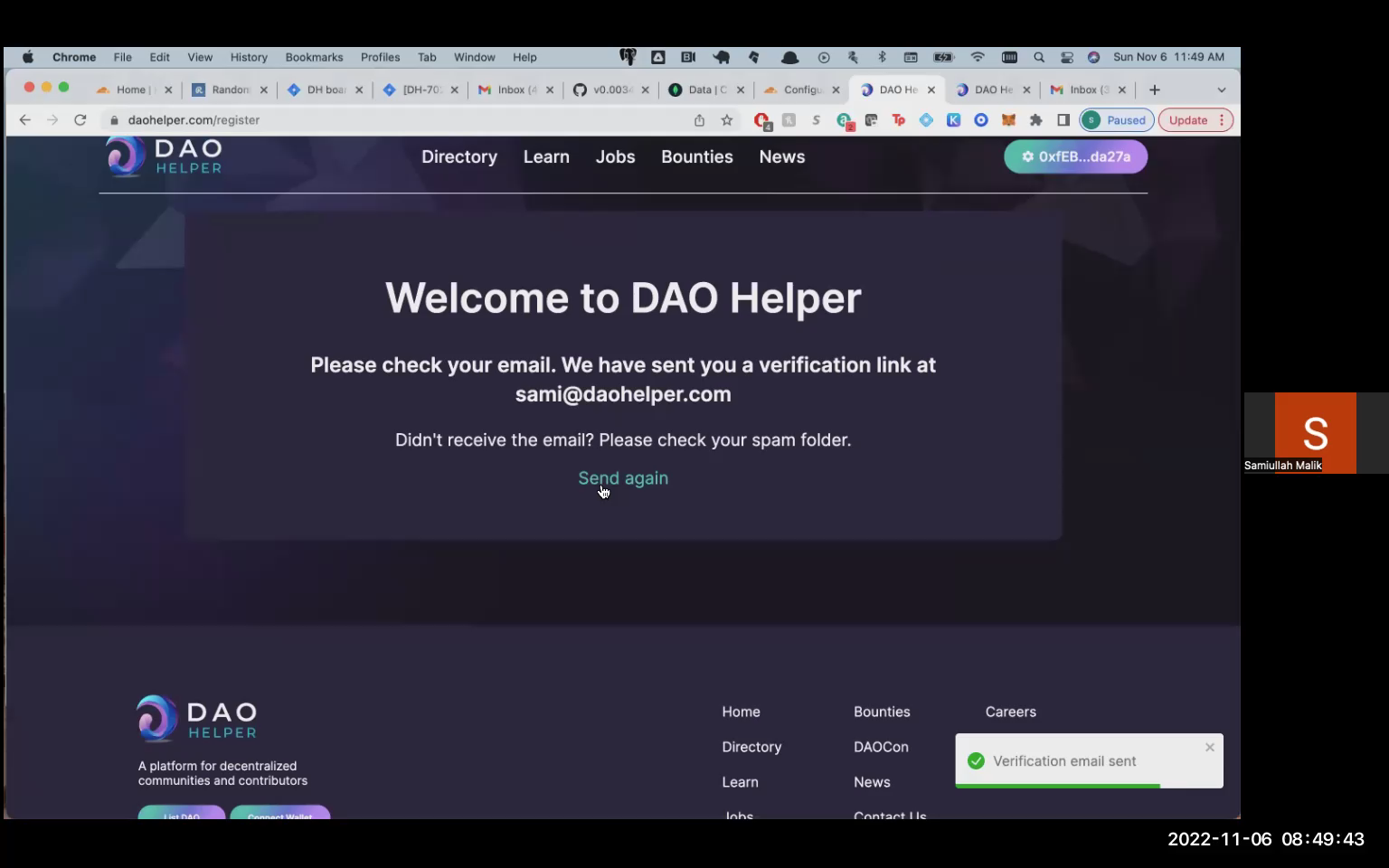Image resolution: width=1389 pixels, height=868 pixels.
Task: Go to Bounties in top navigation
Action: coord(697,156)
